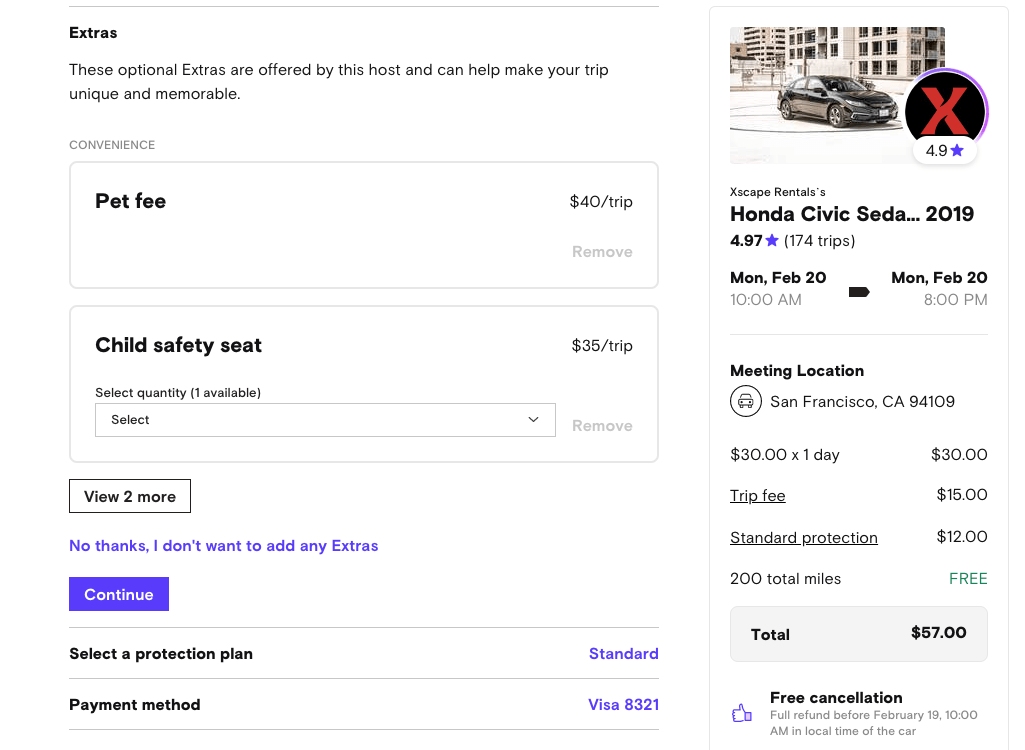Edit the Visa 8321 payment method

[623, 705]
